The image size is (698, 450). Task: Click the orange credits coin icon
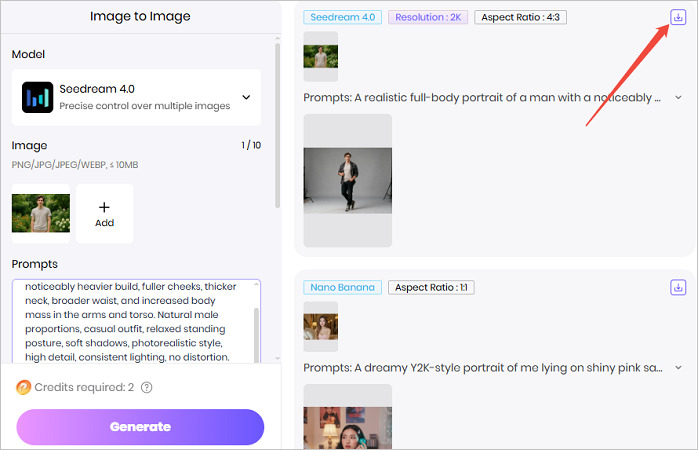coord(24,388)
